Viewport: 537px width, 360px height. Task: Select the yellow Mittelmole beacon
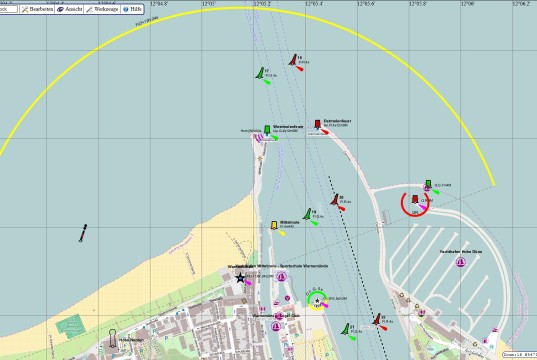274,225
